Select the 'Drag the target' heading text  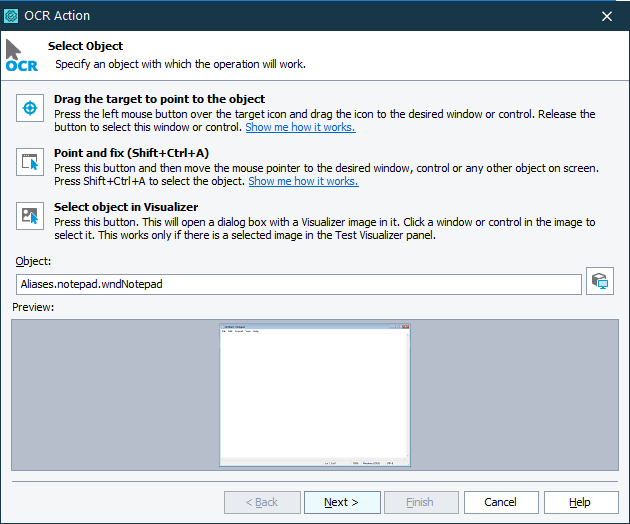click(x=159, y=99)
